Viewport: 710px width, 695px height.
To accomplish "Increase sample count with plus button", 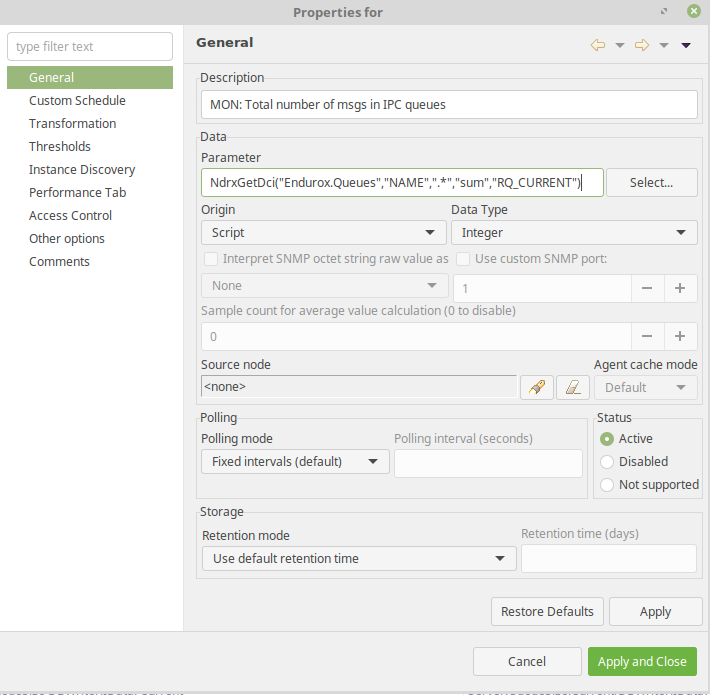I will point(680,337).
